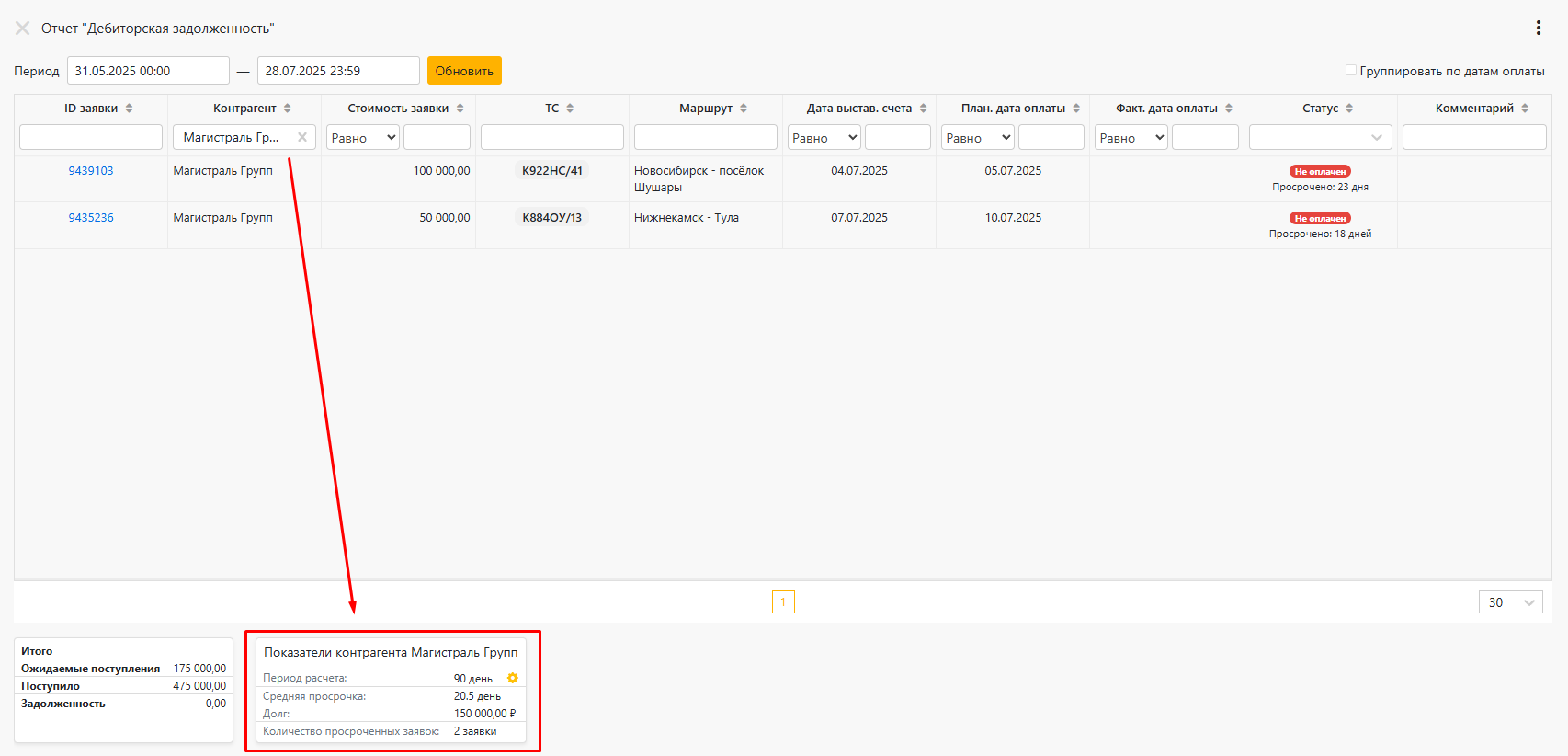
Task: Open the page size dropdown showing 30
Action: coord(1510,602)
